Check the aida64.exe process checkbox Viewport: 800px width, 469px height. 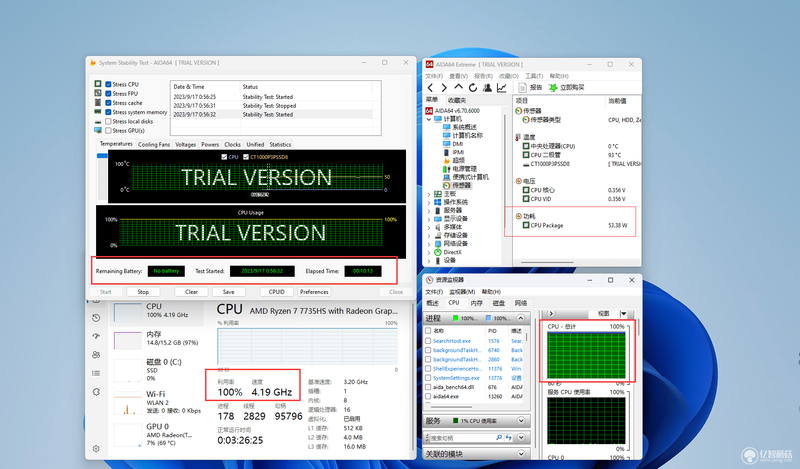pos(428,396)
